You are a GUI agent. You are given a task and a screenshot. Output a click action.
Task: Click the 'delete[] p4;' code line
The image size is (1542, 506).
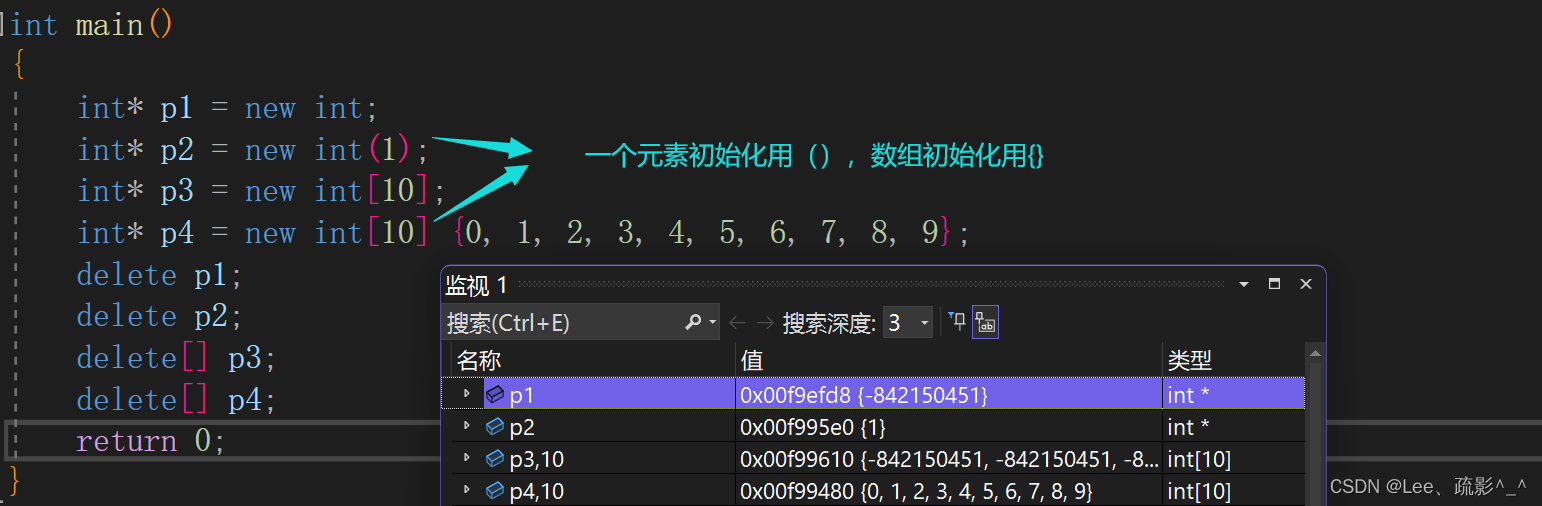tap(177, 400)
